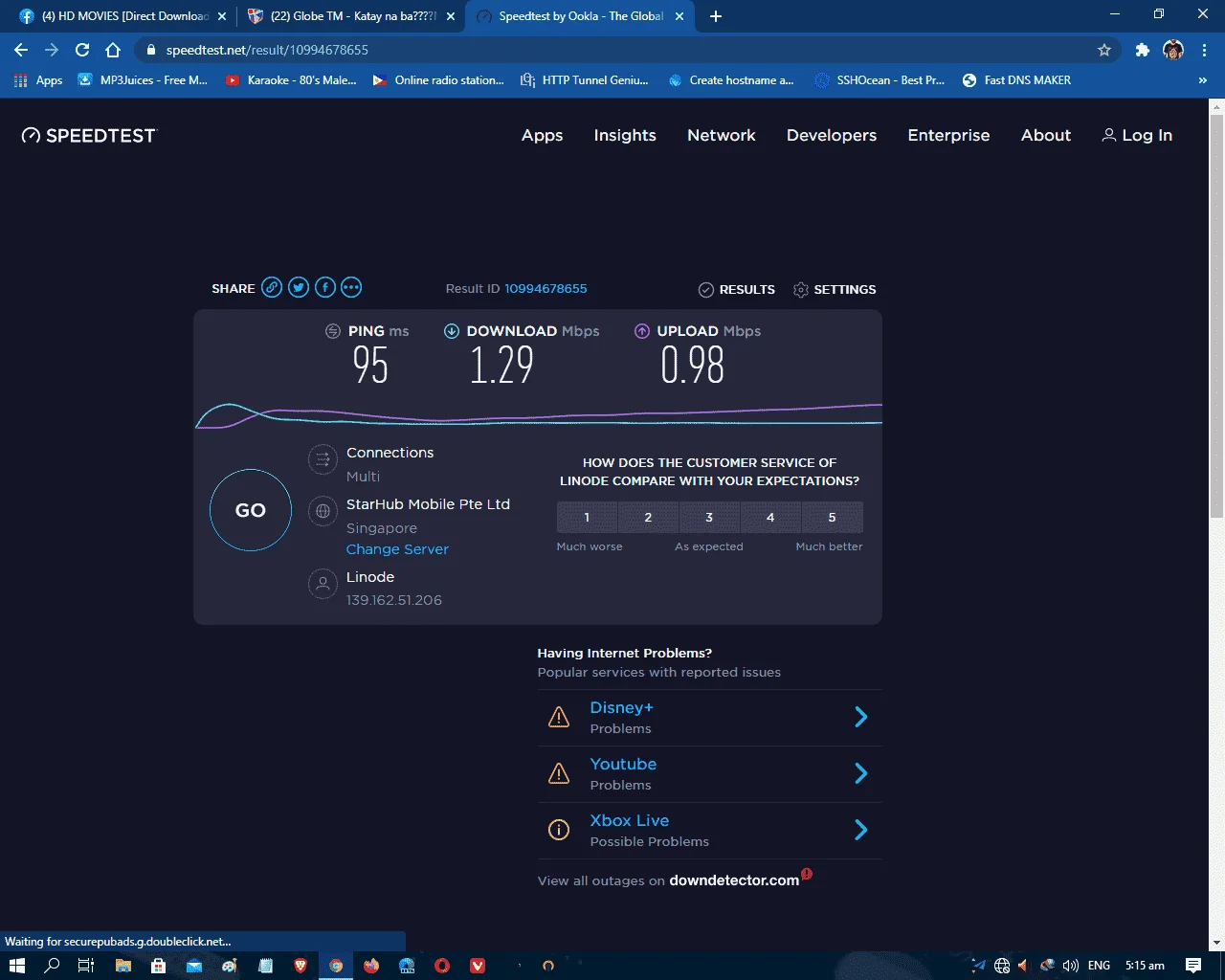The image size is (1225, 980).
Task: Bookmark this page with star icon
Action: tap(1104, 50)
